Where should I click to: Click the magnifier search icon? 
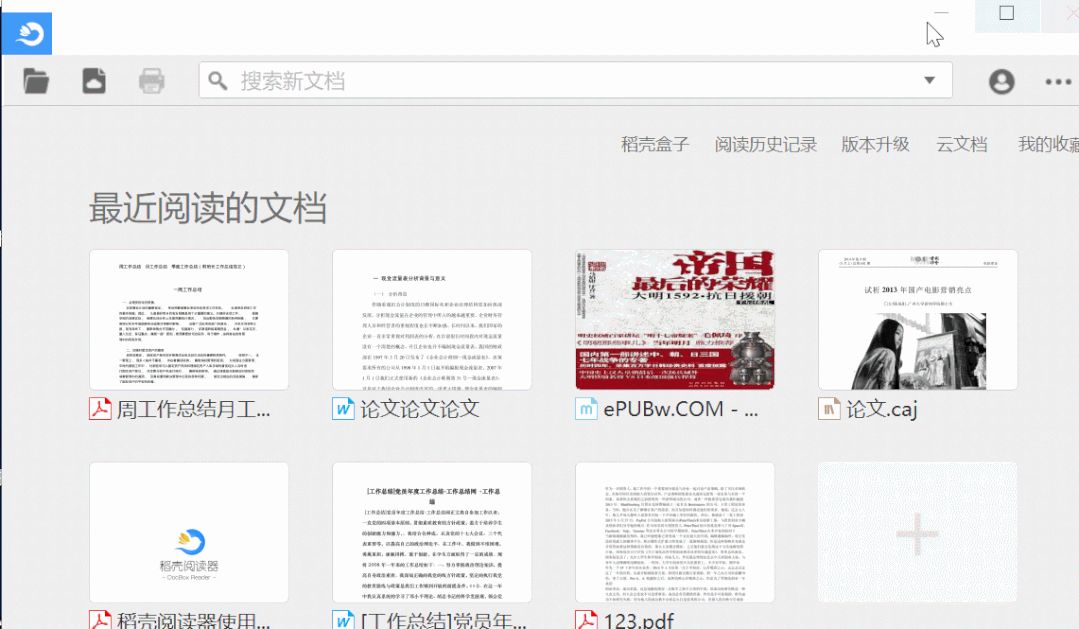click(217, 81)
